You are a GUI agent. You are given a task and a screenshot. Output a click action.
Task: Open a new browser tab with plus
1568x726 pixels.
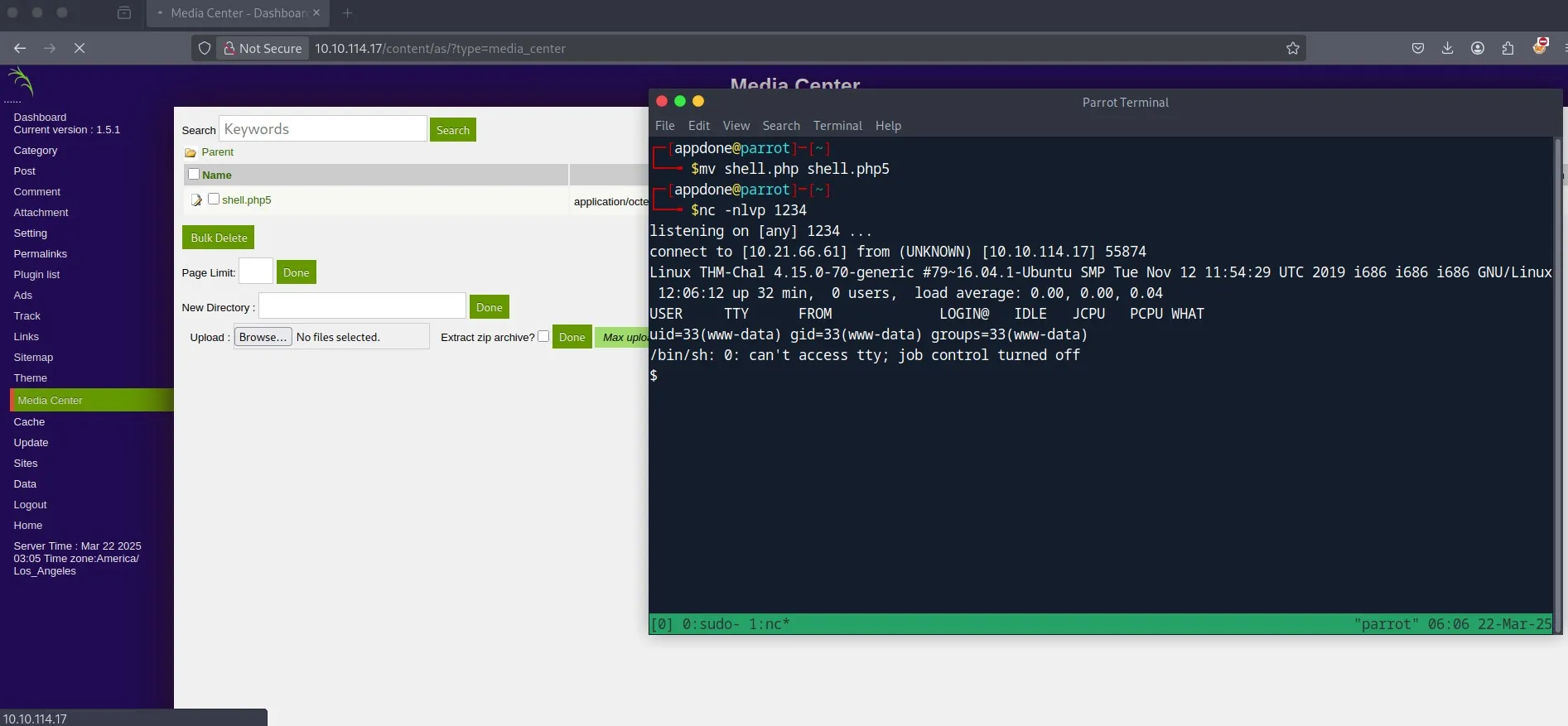(347, 12)
